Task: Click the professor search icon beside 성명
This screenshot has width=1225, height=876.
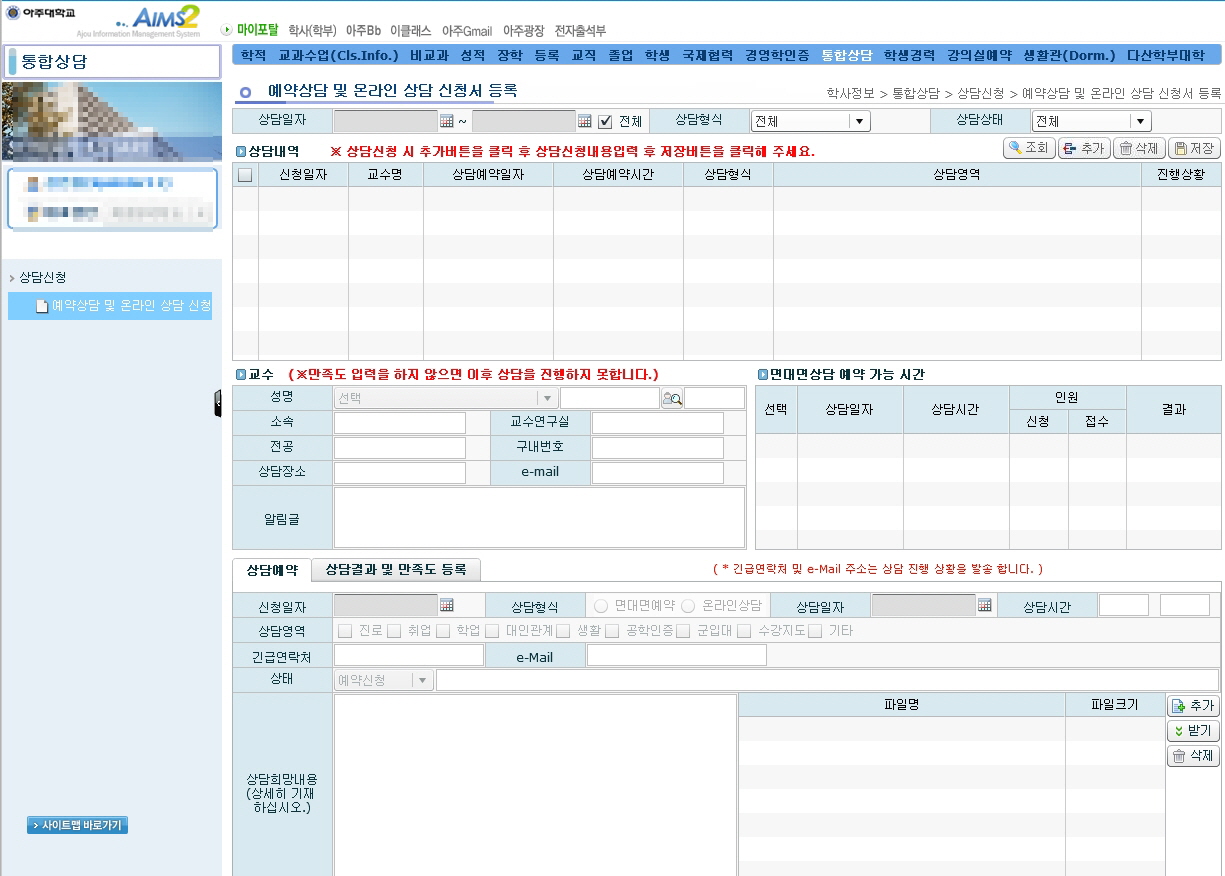Action: [672, 398]
